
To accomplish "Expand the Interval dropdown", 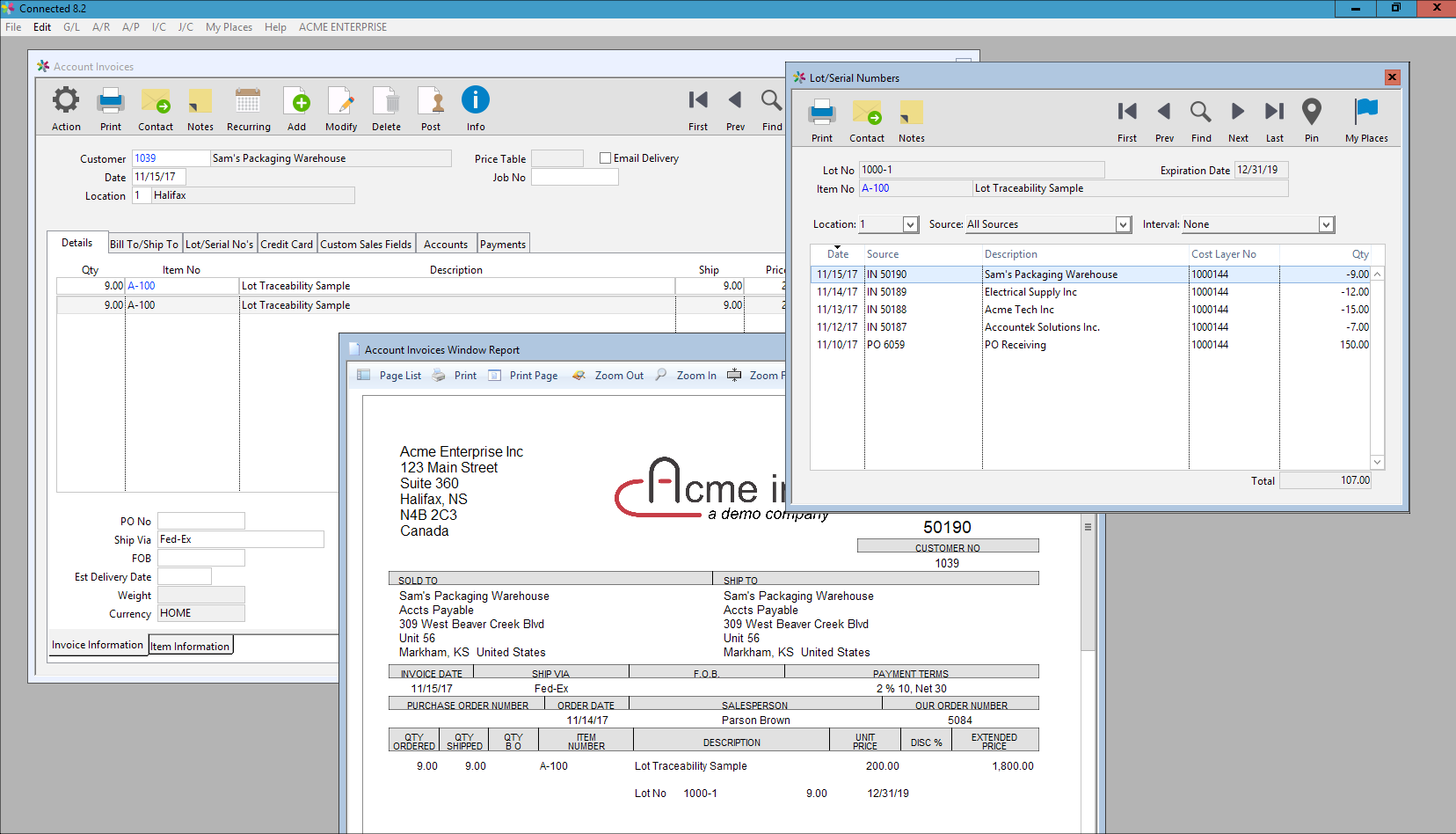I will (x=1326, y=225).
